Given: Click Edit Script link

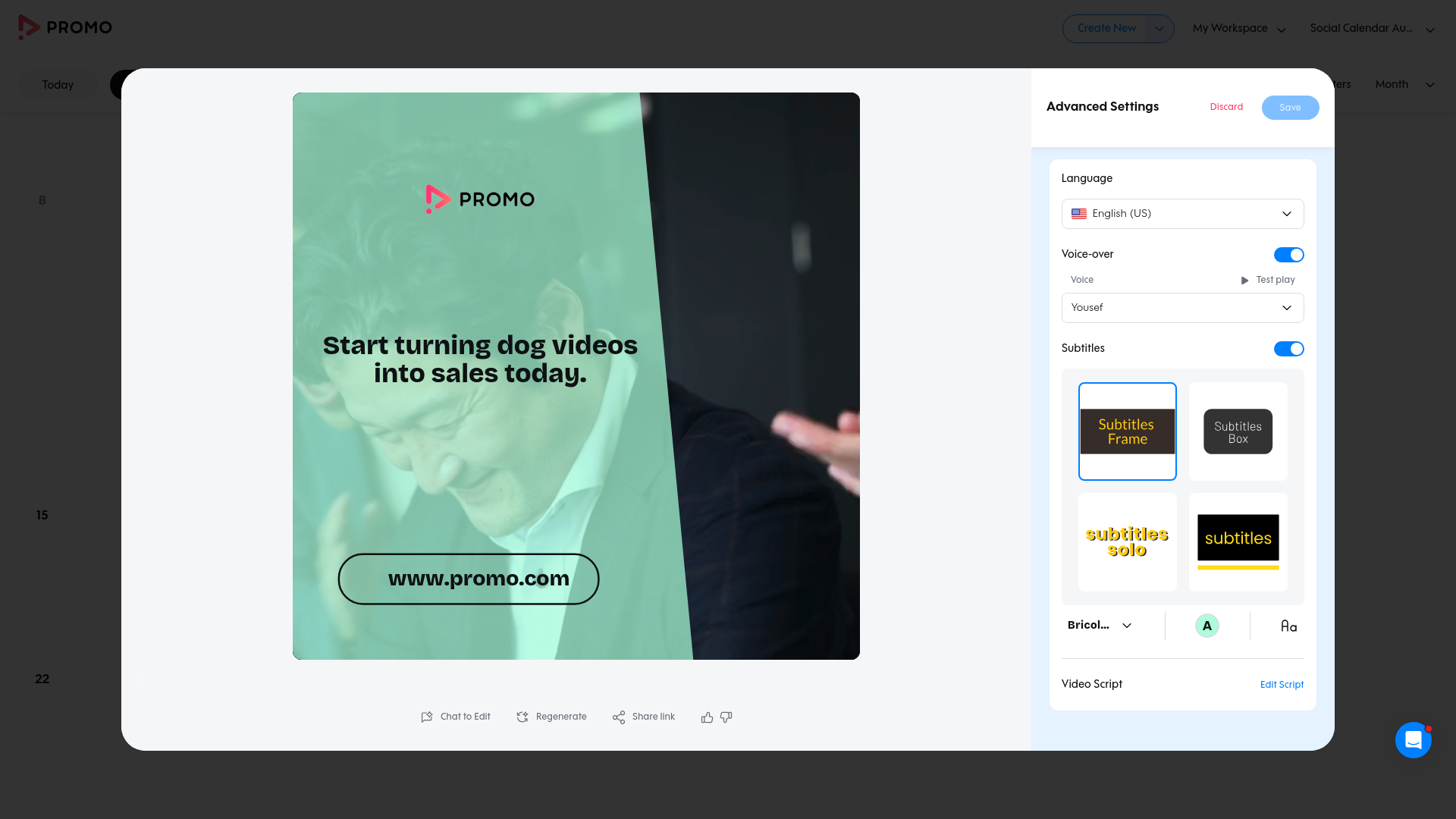Looking at the screenshot, I should pos(1282,685).
